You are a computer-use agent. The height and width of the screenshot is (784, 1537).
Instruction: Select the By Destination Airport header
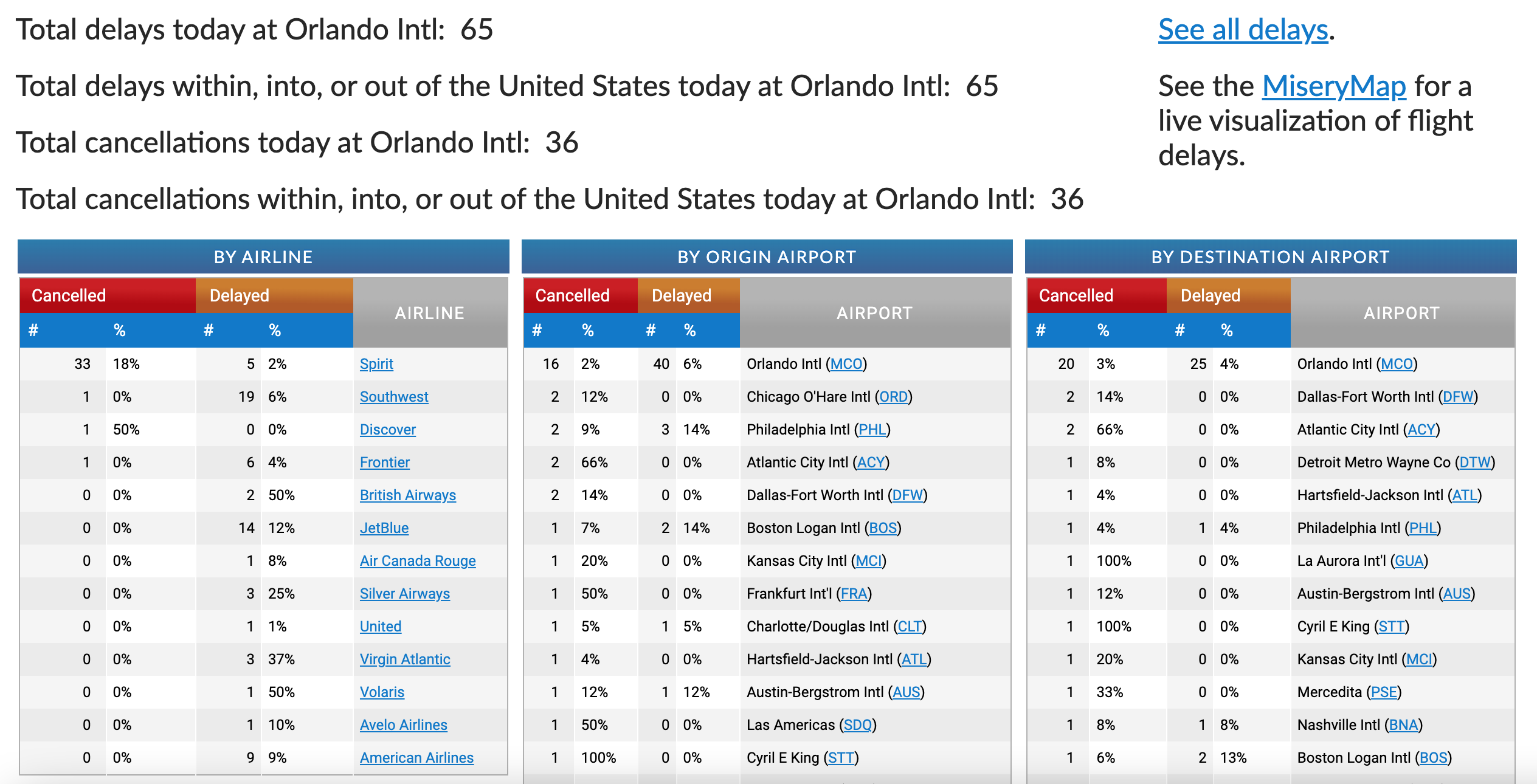(1270, 257)
